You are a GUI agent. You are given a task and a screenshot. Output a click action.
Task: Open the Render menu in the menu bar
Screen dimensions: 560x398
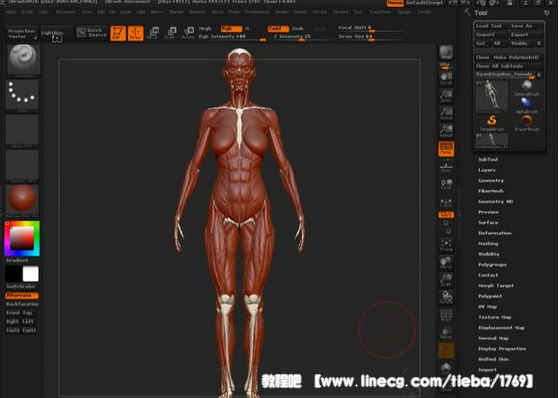282,12
